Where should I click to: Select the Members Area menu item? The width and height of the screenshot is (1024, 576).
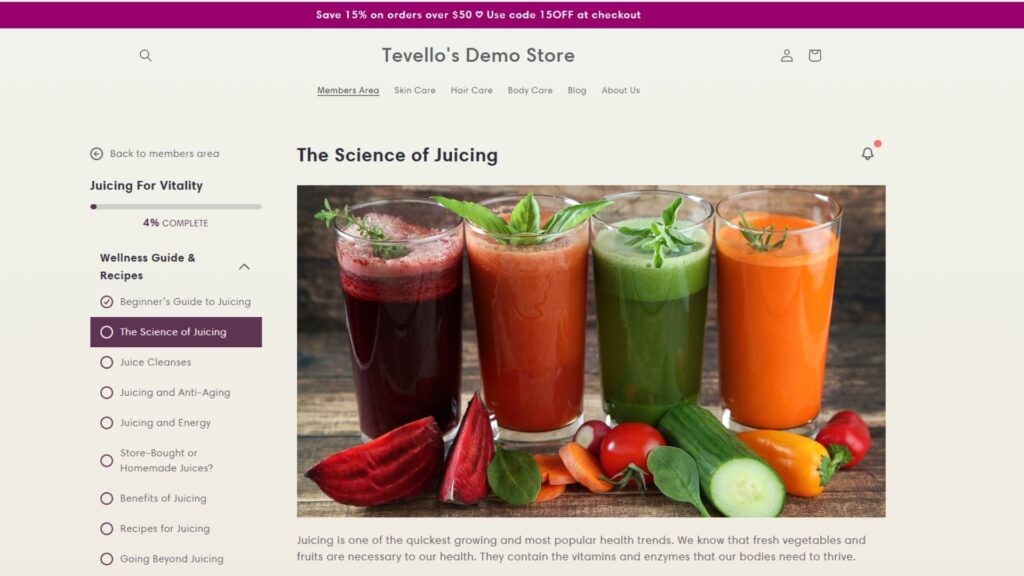click(x=348, y=90)
